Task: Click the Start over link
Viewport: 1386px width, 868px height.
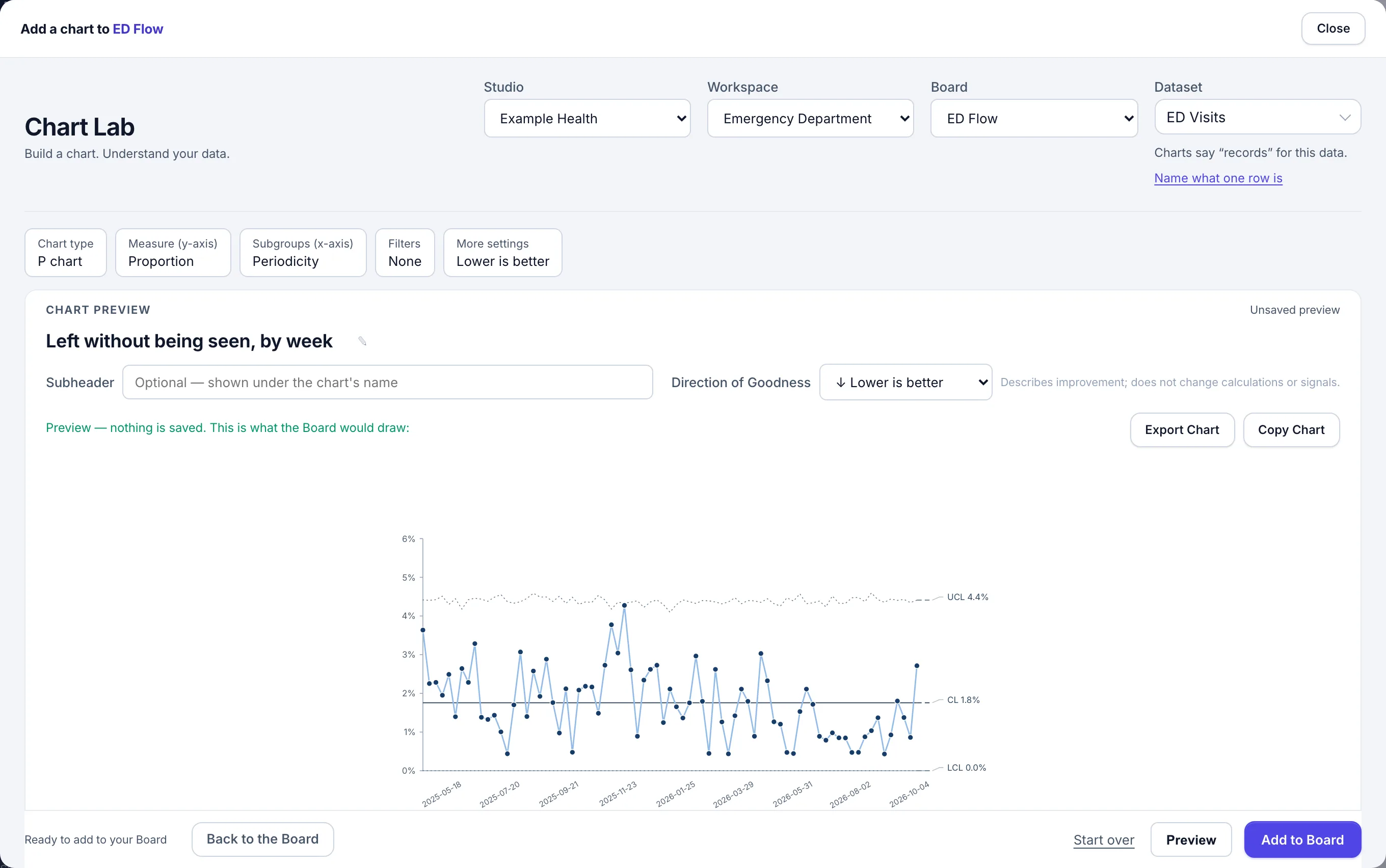Action: pos(1104,840)
